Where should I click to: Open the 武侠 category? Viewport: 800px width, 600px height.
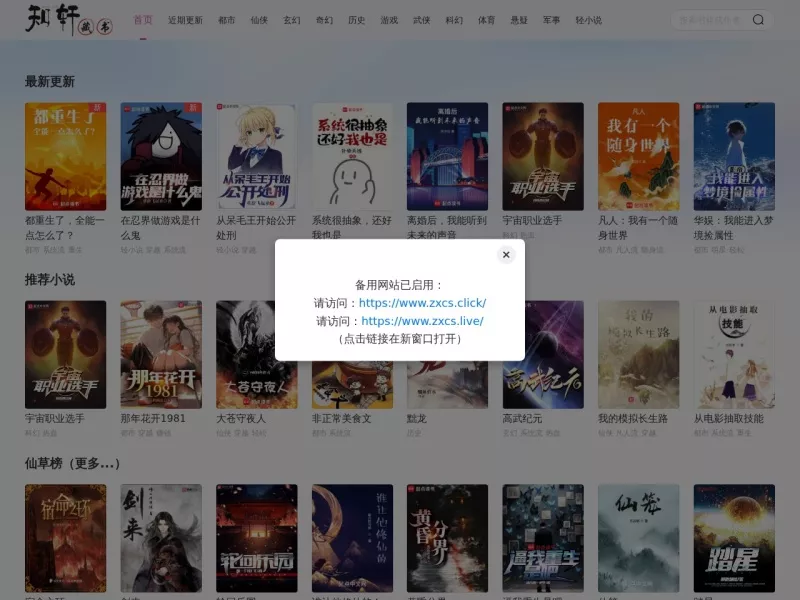421,20
